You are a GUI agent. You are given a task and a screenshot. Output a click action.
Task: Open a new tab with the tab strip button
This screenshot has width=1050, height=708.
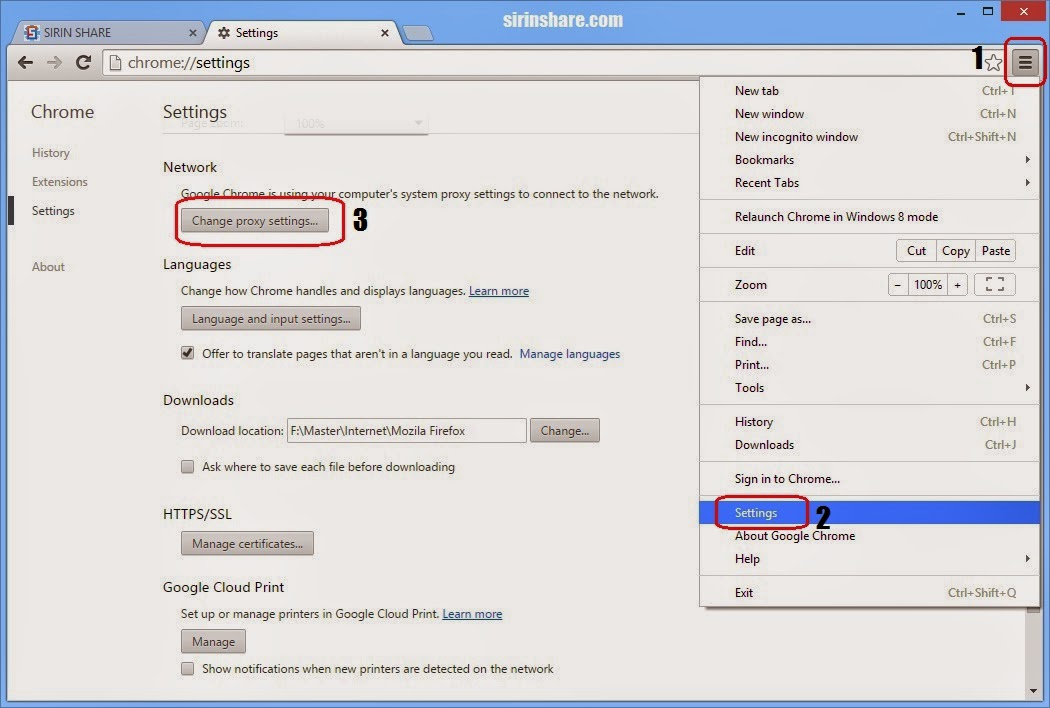tap(419, 33)
